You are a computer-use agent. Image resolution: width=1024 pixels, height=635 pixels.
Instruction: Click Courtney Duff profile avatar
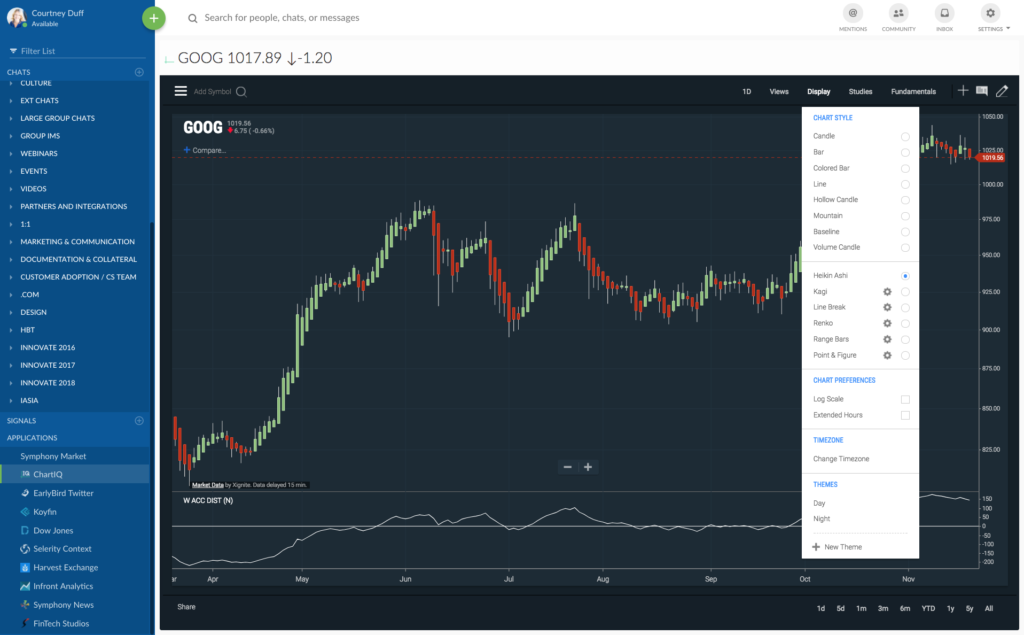(16, 18)
